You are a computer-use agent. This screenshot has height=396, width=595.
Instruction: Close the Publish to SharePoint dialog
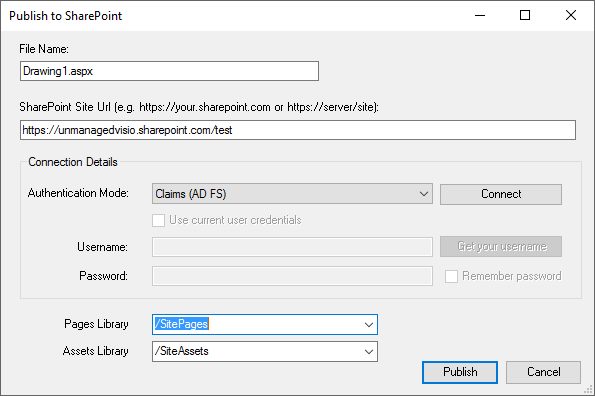pyautogui.click(x=571, y=15)
